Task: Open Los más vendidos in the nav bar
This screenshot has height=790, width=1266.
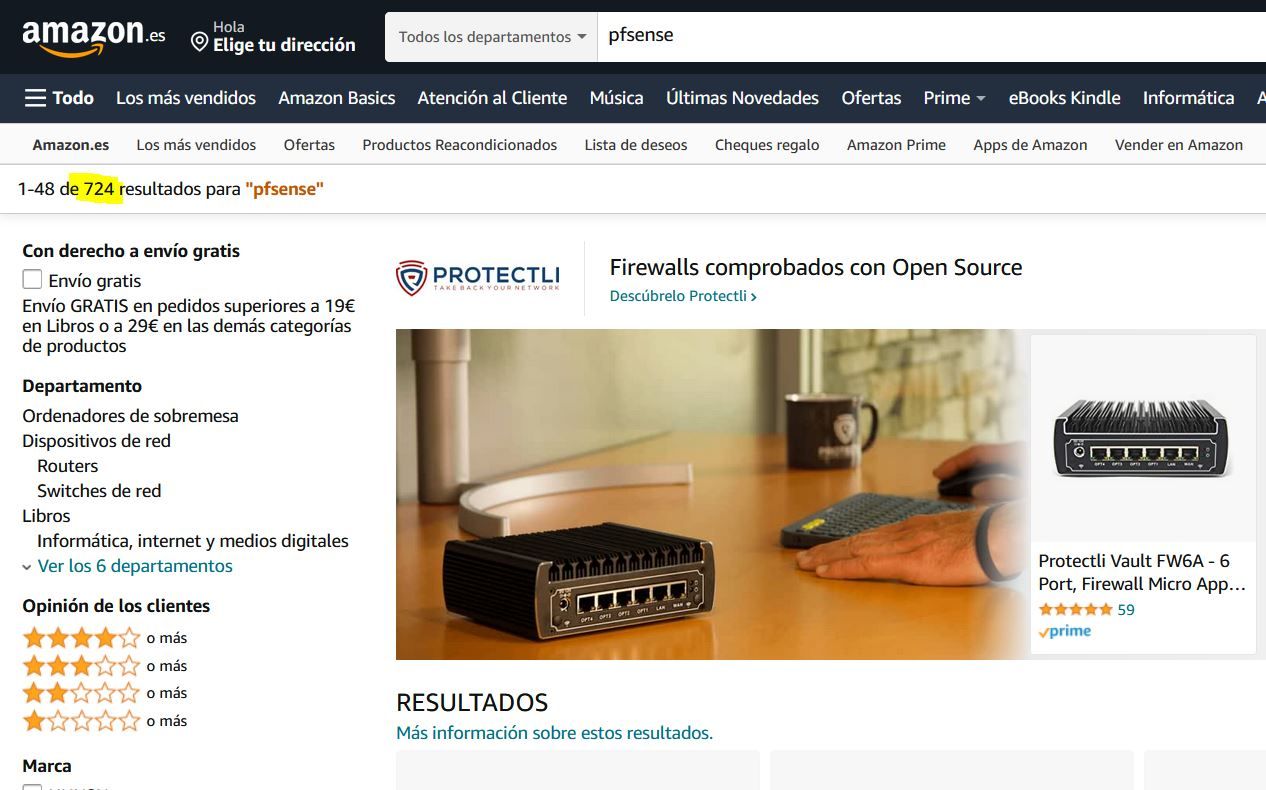Action: pos(186,98)
